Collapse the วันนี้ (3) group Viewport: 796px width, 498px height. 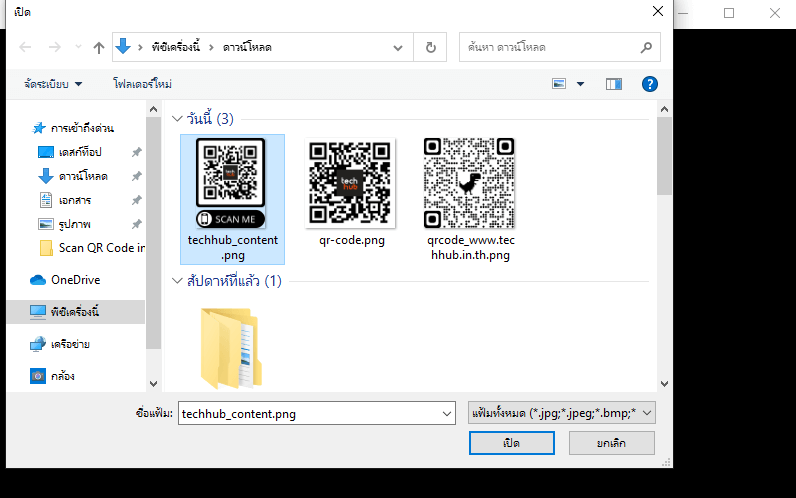pyautogui.click(x=177, y=119)
